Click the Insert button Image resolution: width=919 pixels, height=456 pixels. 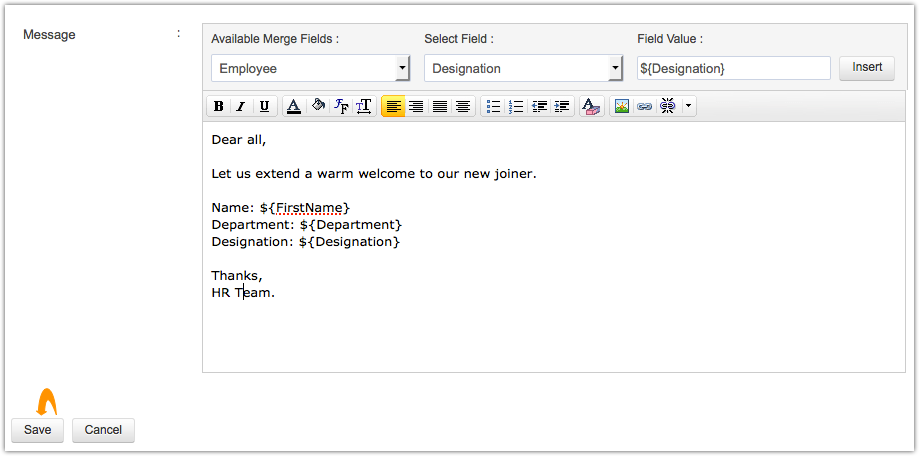(x=866, y=68)
